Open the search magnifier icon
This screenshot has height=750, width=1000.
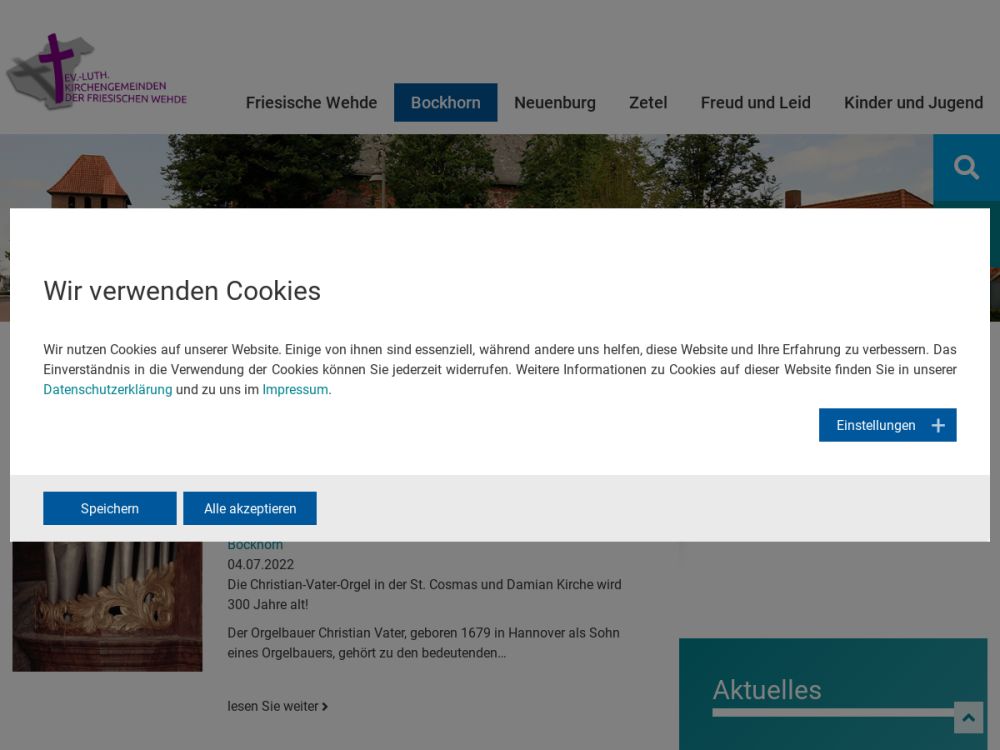966,168
